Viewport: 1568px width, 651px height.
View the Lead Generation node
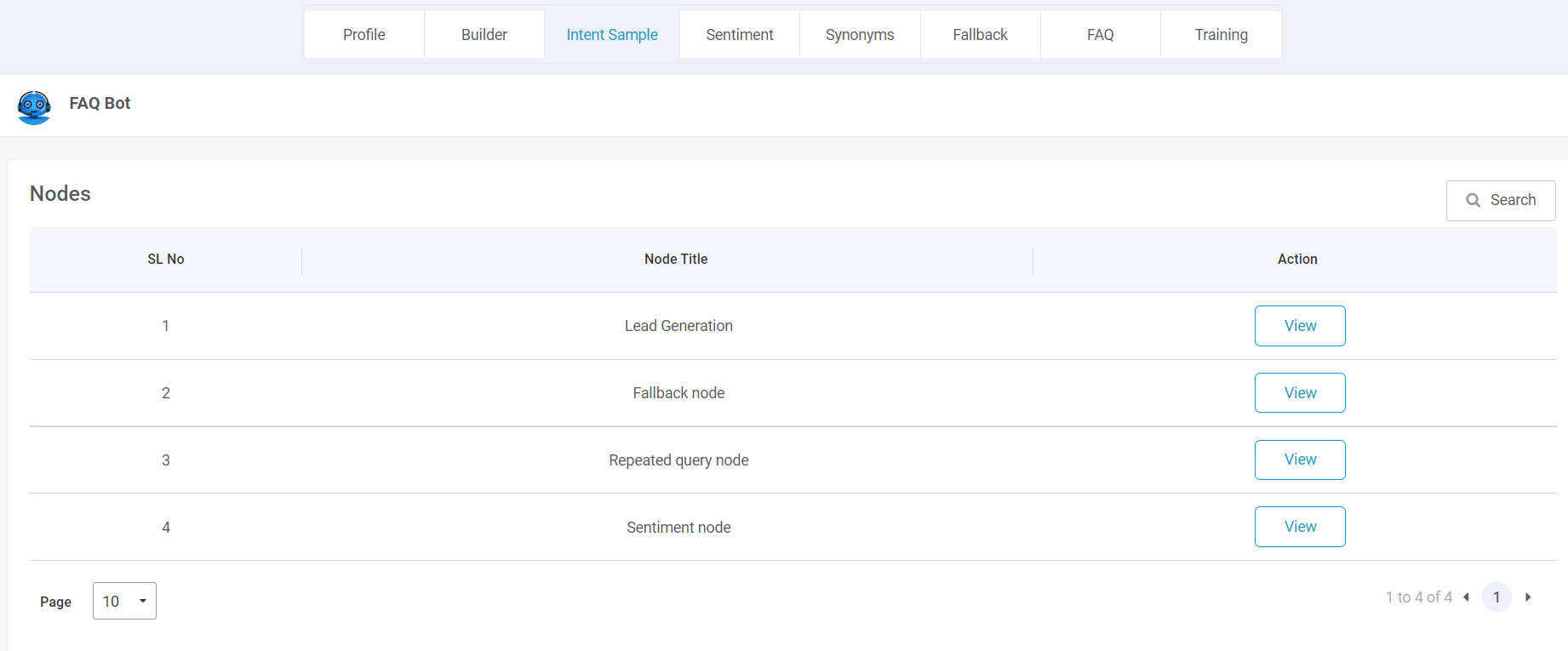click(x=1300, y=326)
